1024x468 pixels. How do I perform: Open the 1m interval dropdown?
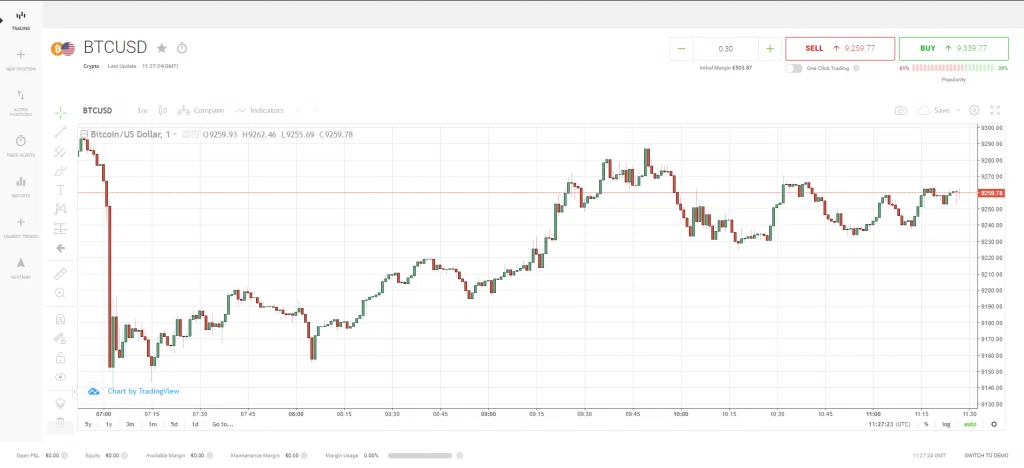point(142,110)
